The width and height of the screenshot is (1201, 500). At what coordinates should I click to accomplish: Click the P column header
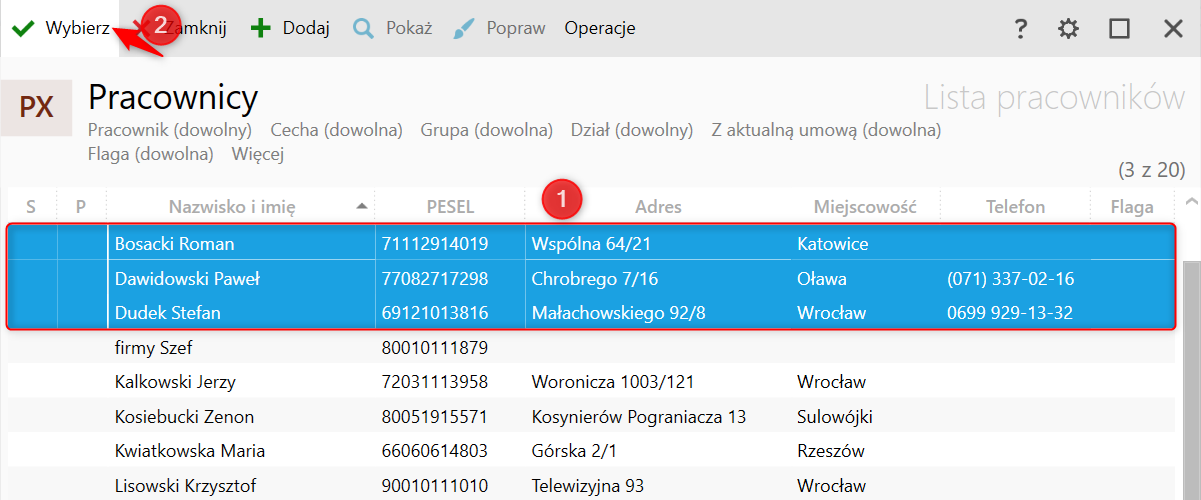coord(81,207)
